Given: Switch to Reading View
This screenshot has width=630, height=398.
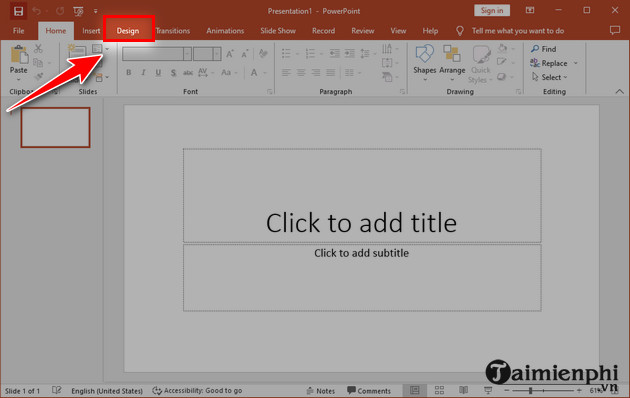Looking at the screenshot, I should [x=464, y=390].
